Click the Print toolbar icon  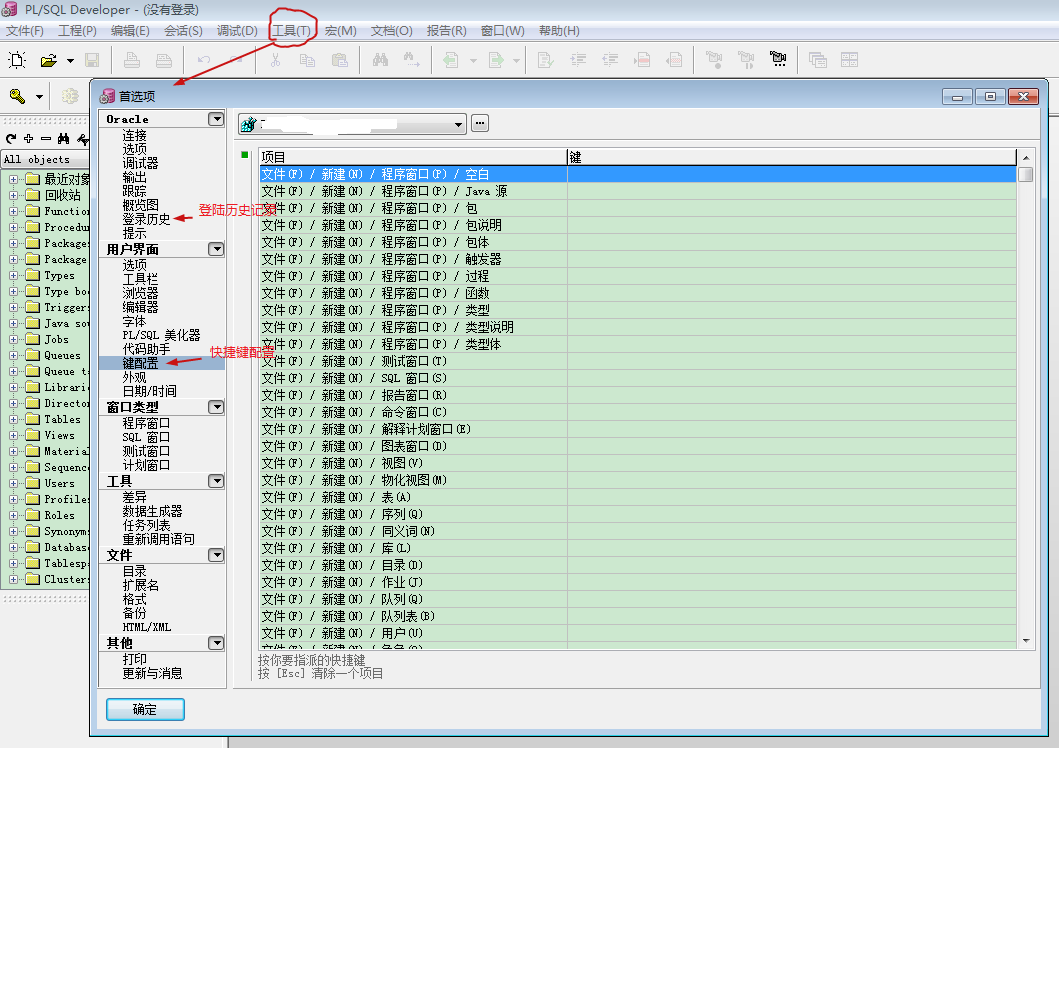pos(132,60)
